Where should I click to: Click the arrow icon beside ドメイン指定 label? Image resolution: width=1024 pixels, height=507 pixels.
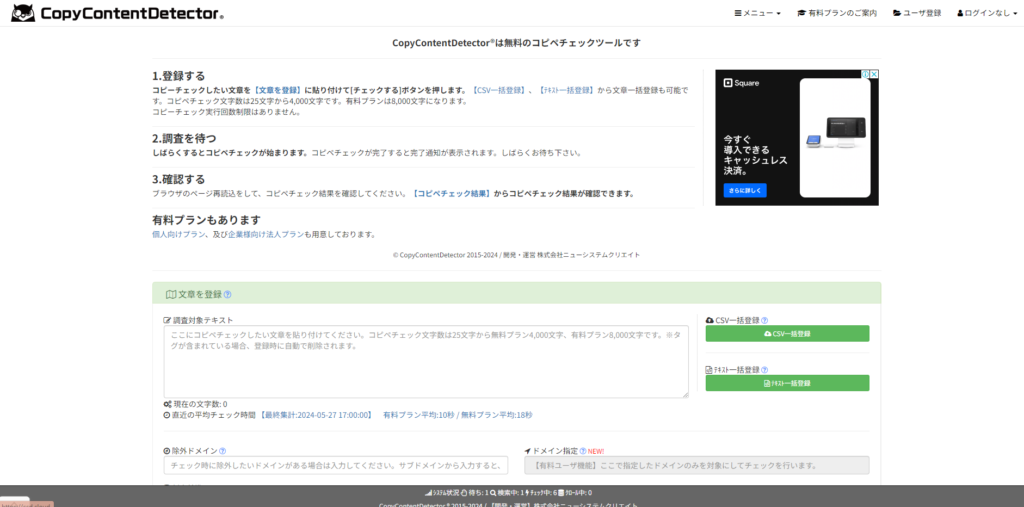[528, 451]
